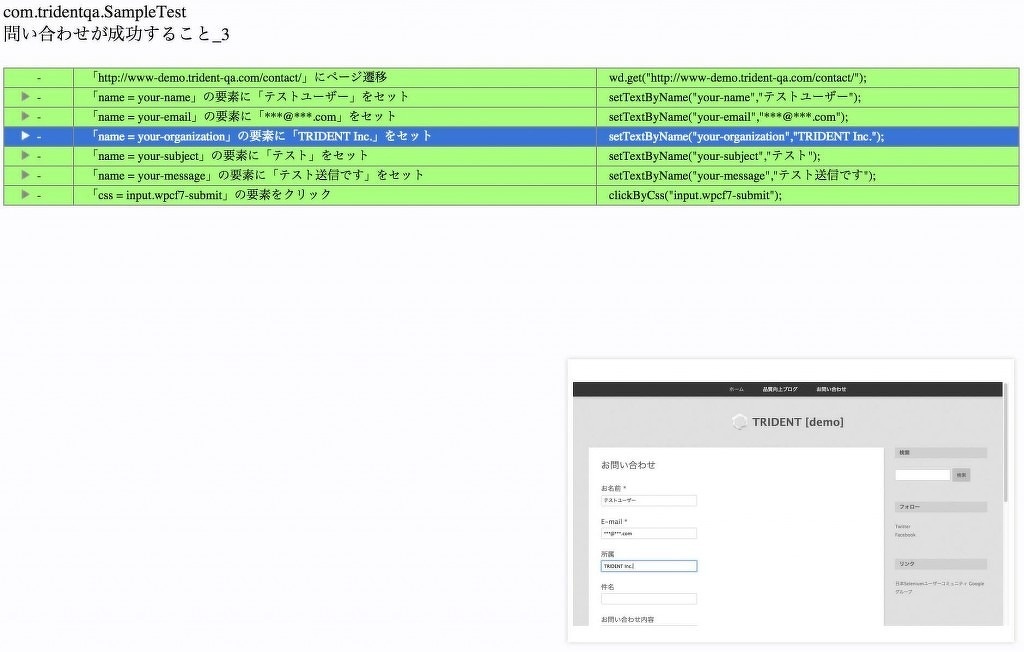Open the Facebook link under フォロー

pos(906,535)
